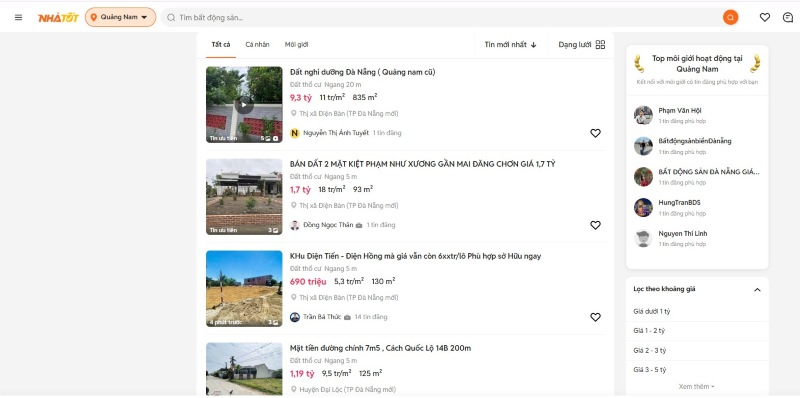Collapse the Lọc theo khoảng giá section
This screenshot has height=398, width=800.
pyautogui.click(x=757, y=289)
